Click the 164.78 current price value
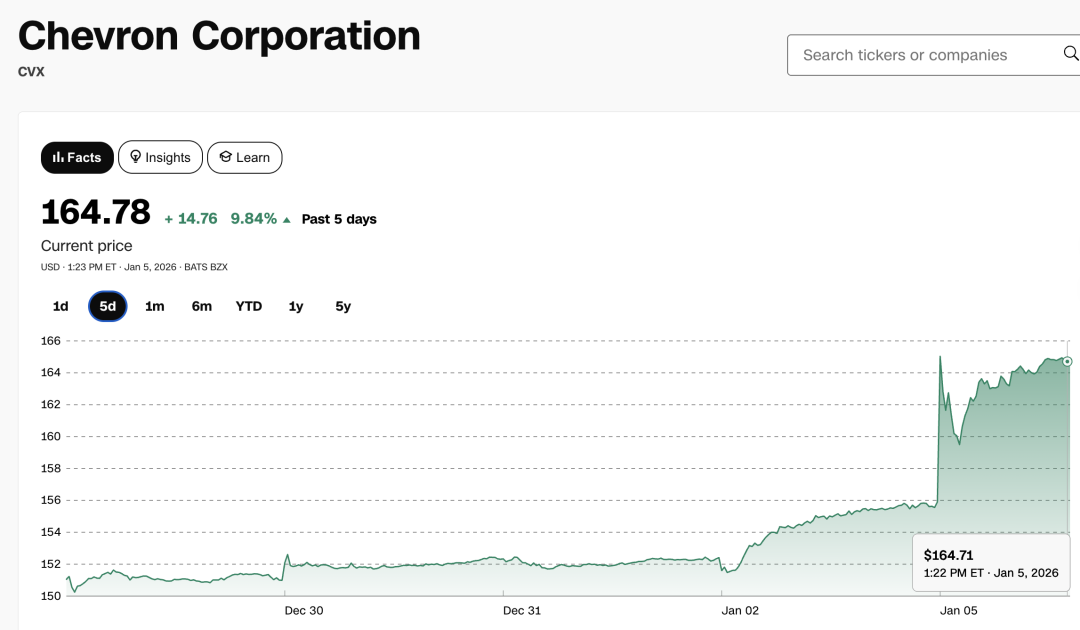The image size is (1080, 630). tap(96, 212)
